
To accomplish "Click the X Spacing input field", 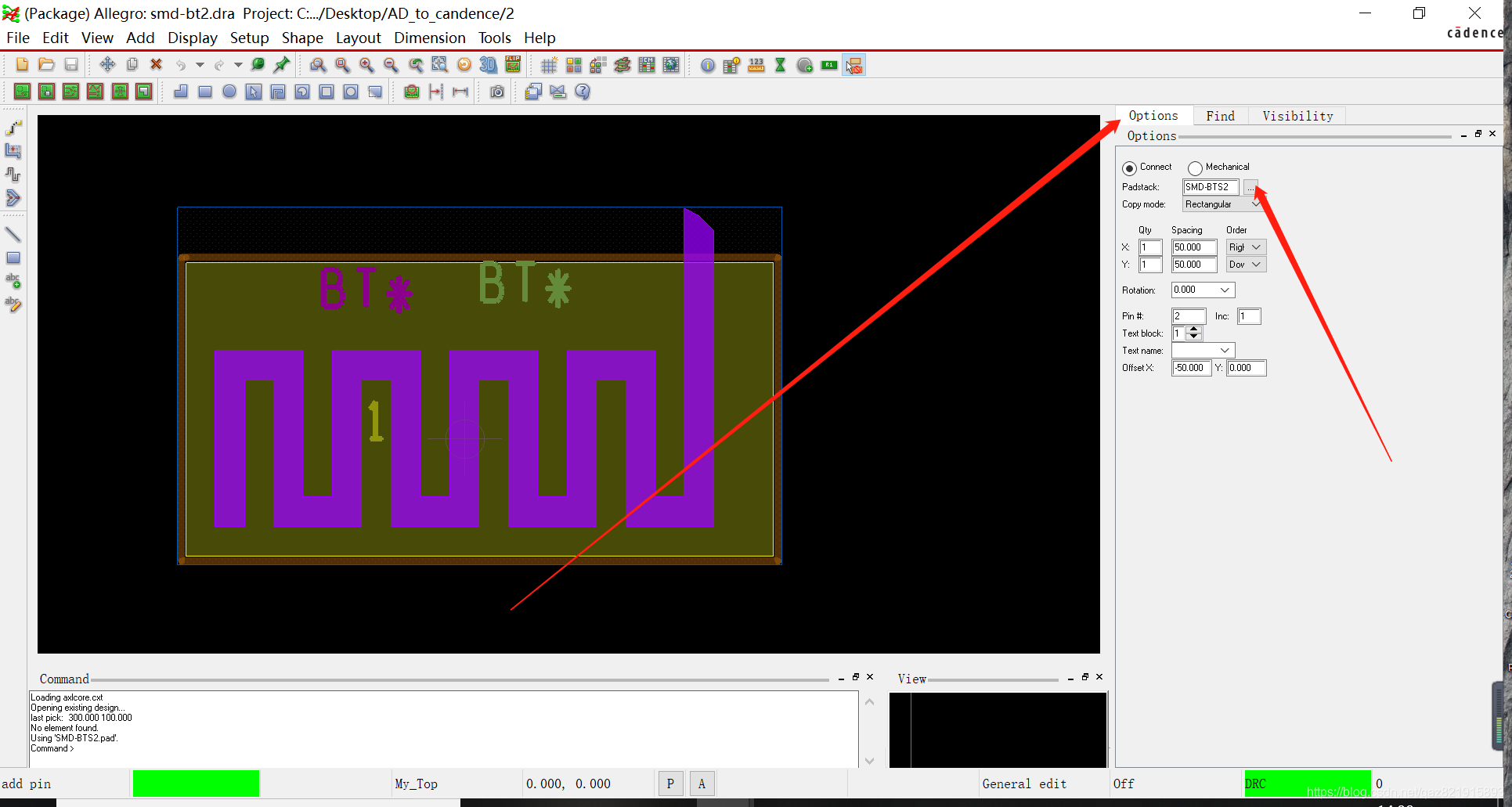I will pos(1194,247).
